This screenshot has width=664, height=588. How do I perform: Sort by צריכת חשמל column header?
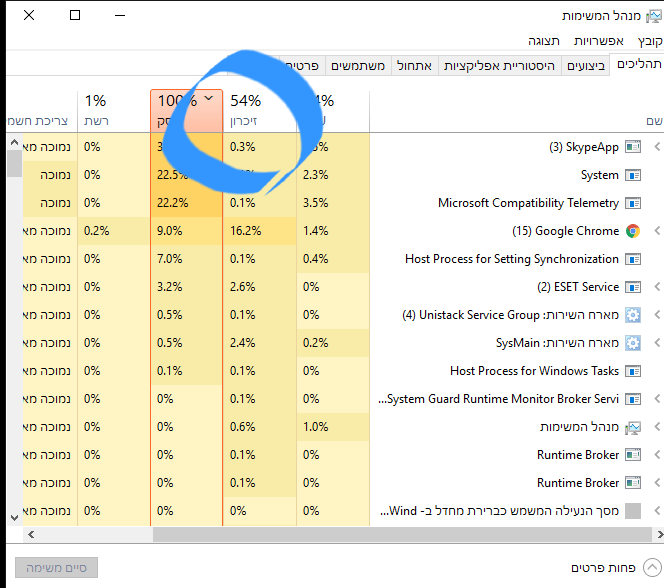pos(42,111)
